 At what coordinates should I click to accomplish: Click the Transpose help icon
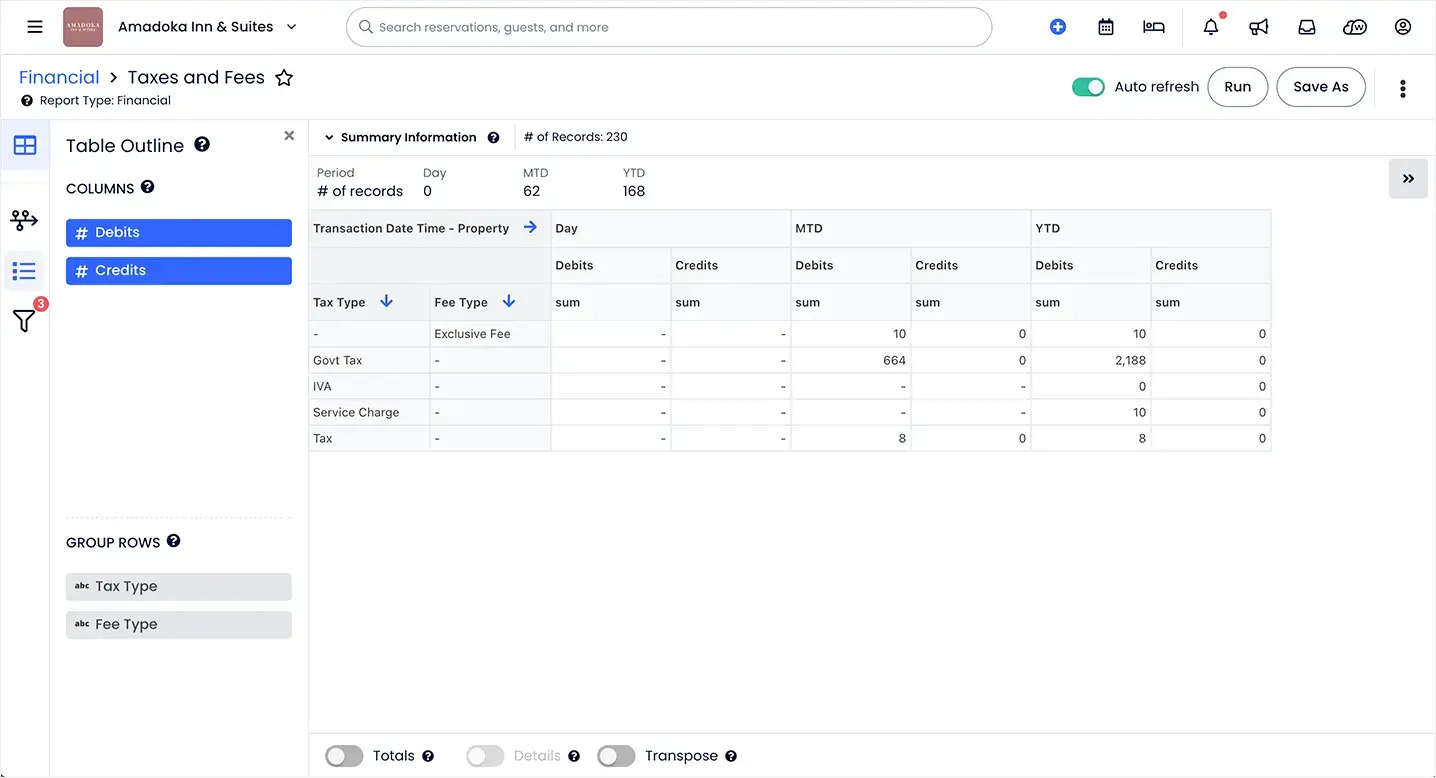click(731, 757)
